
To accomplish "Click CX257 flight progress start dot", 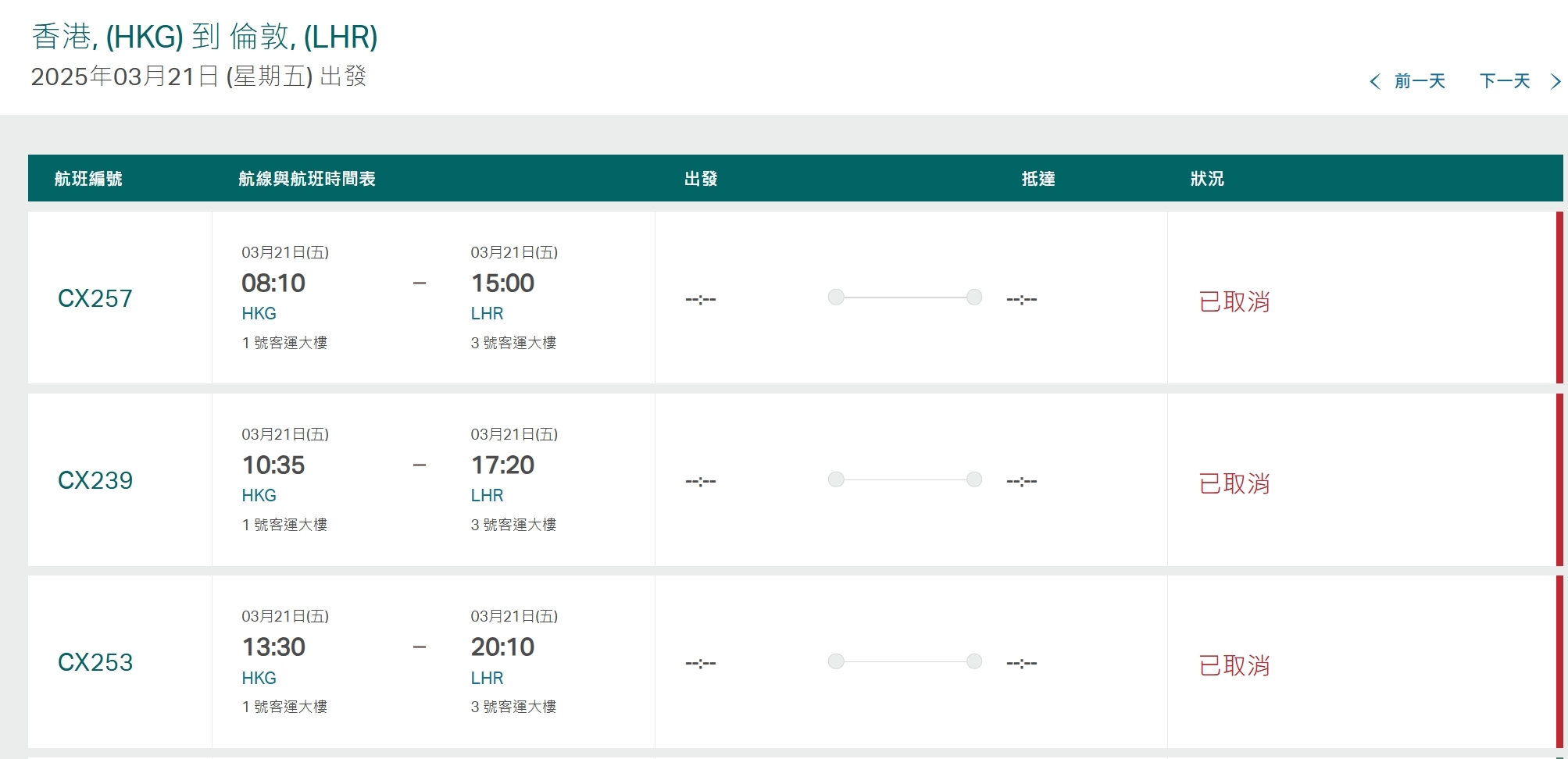I will coord(836,297).
